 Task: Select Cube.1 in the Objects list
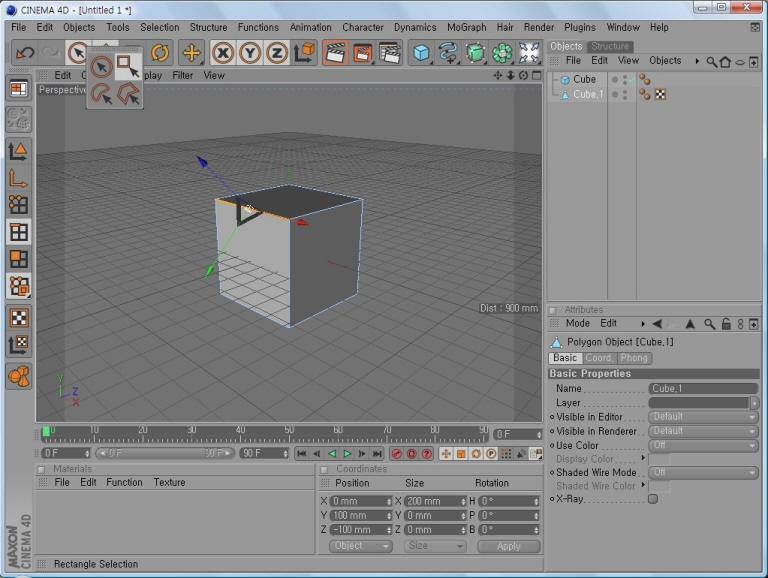pyautogui.click(x=588, y=94)
